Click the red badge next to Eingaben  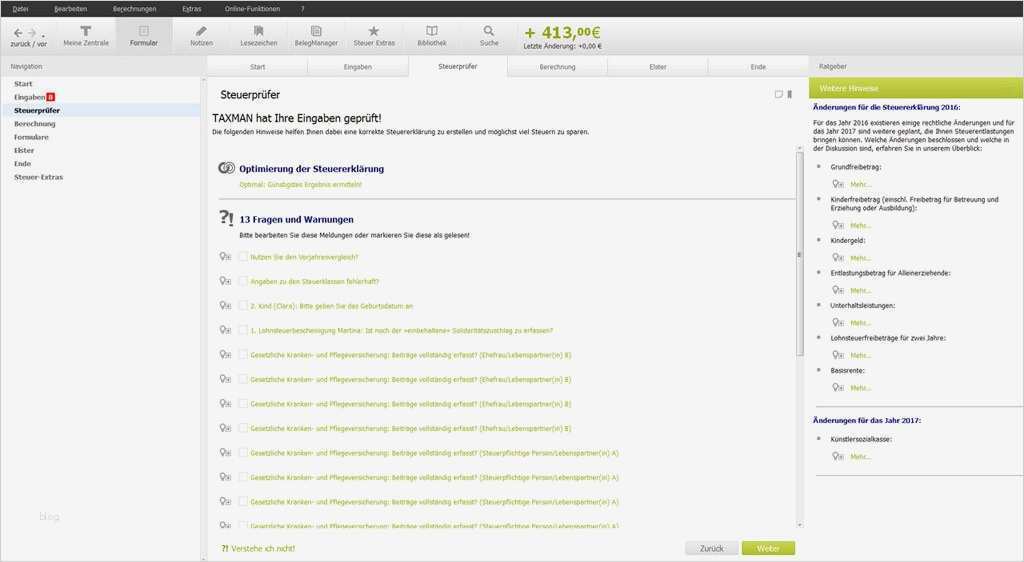(x=50, y=97)
